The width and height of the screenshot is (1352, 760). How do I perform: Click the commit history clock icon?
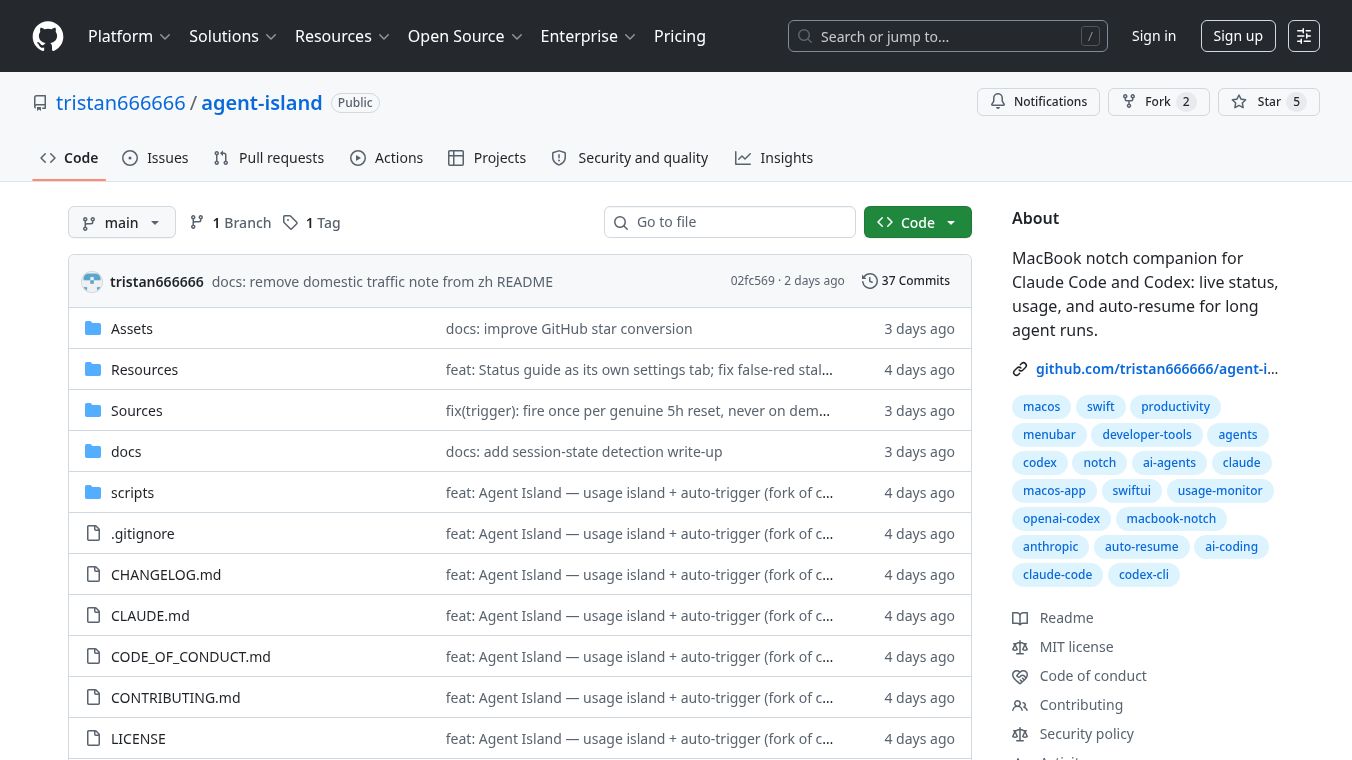pyautogui.click(x=870, y=281)
